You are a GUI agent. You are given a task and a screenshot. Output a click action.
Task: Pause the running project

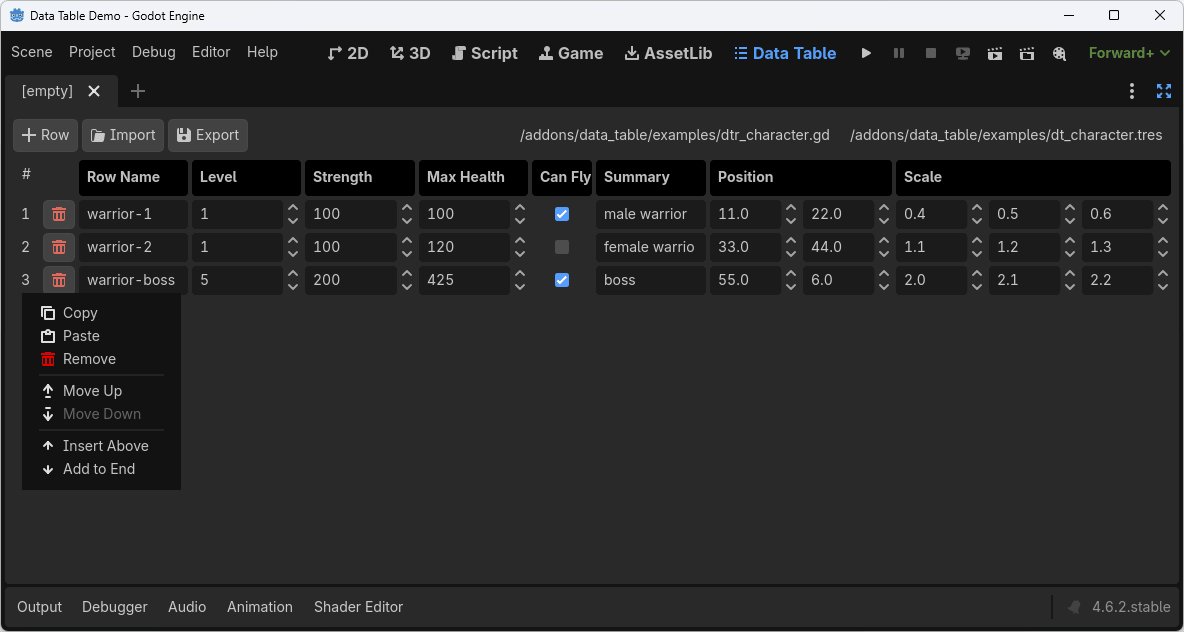pyautogui.click(x=899, y=53)
